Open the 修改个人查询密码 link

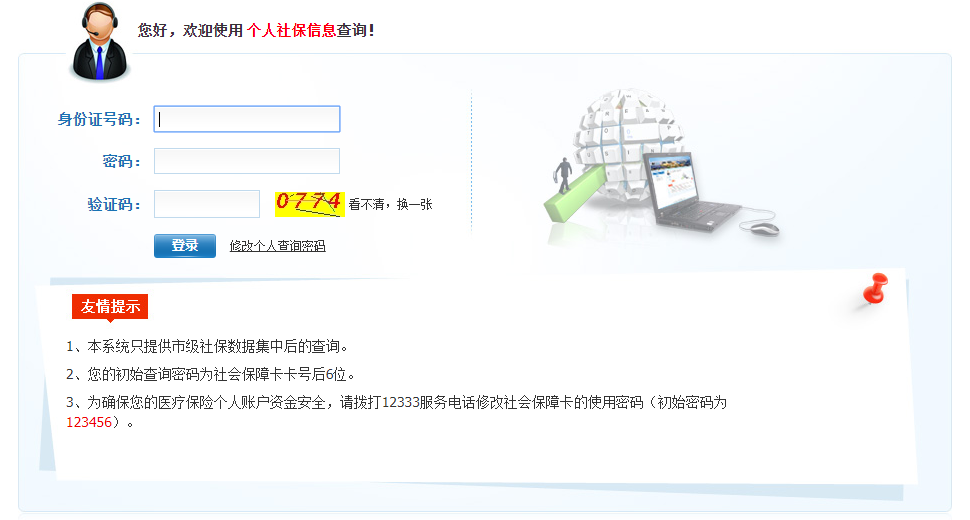[277, 246]
